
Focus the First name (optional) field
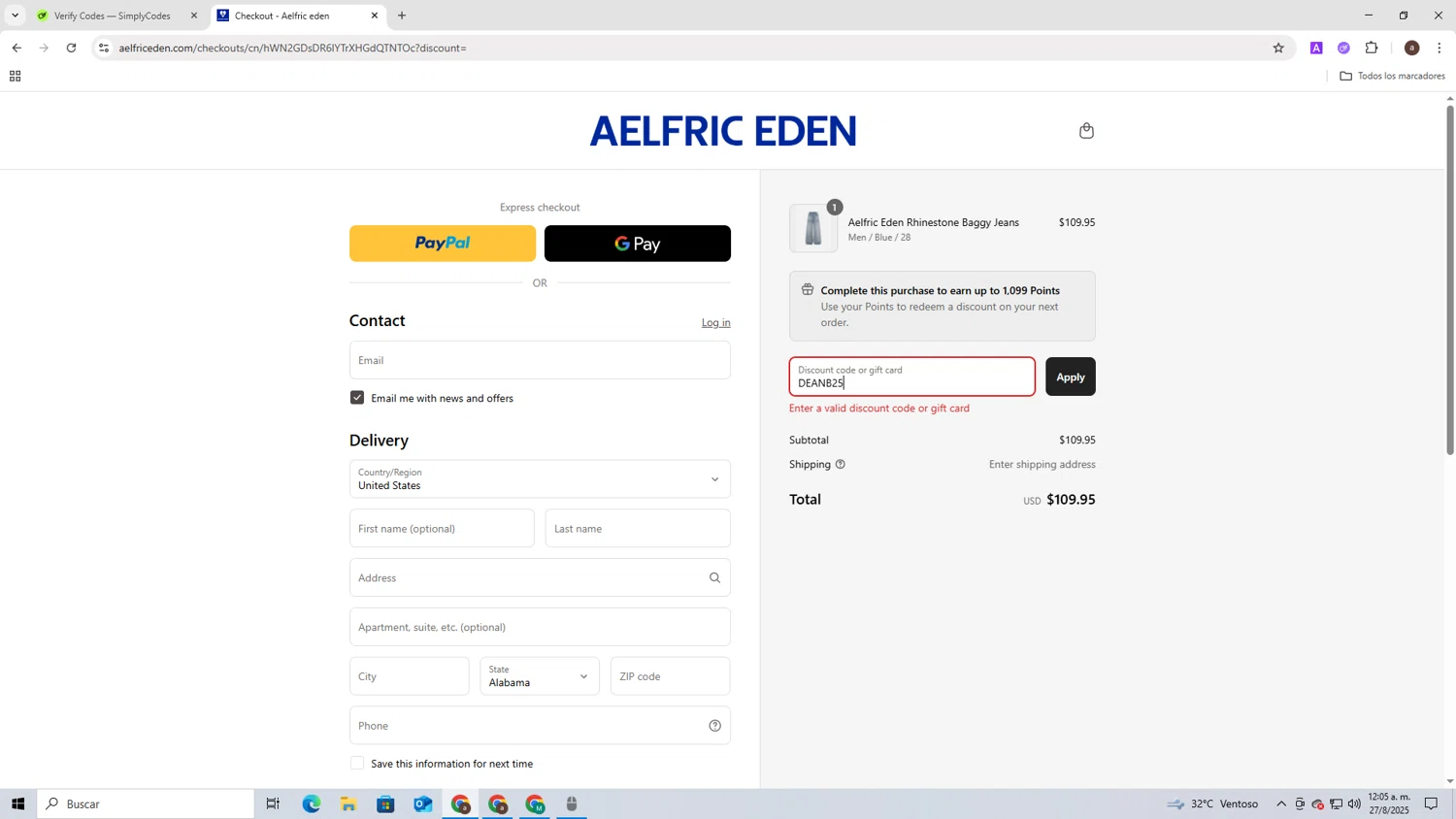click(442, 529)
